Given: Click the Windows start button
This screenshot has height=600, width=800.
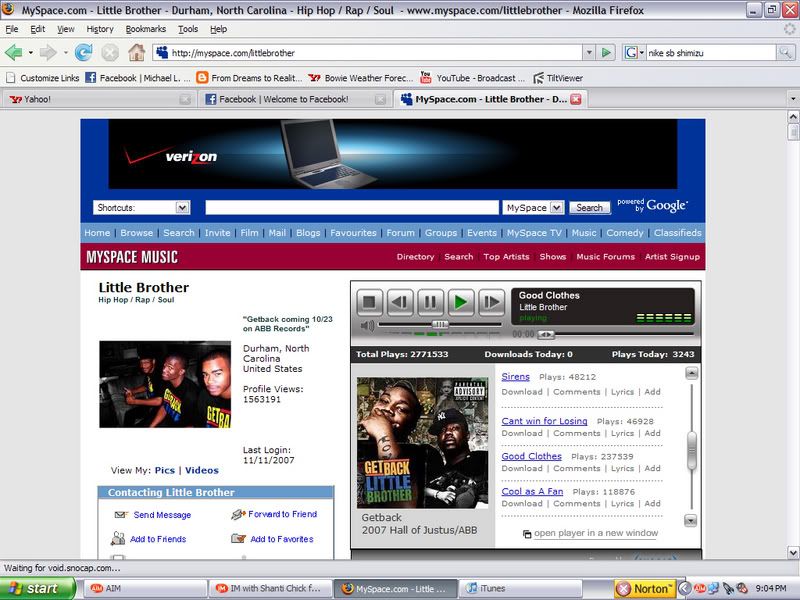Looking at the screenshot, I should (36, 588).
